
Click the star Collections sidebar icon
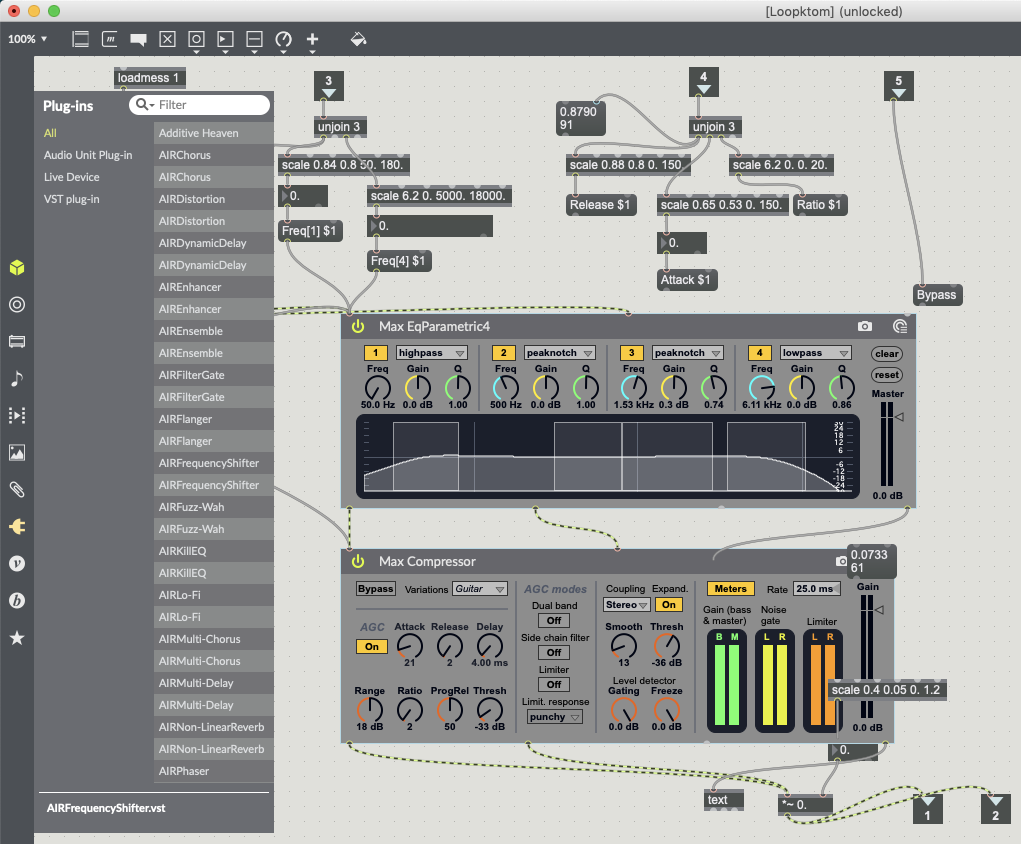(16, 637)
